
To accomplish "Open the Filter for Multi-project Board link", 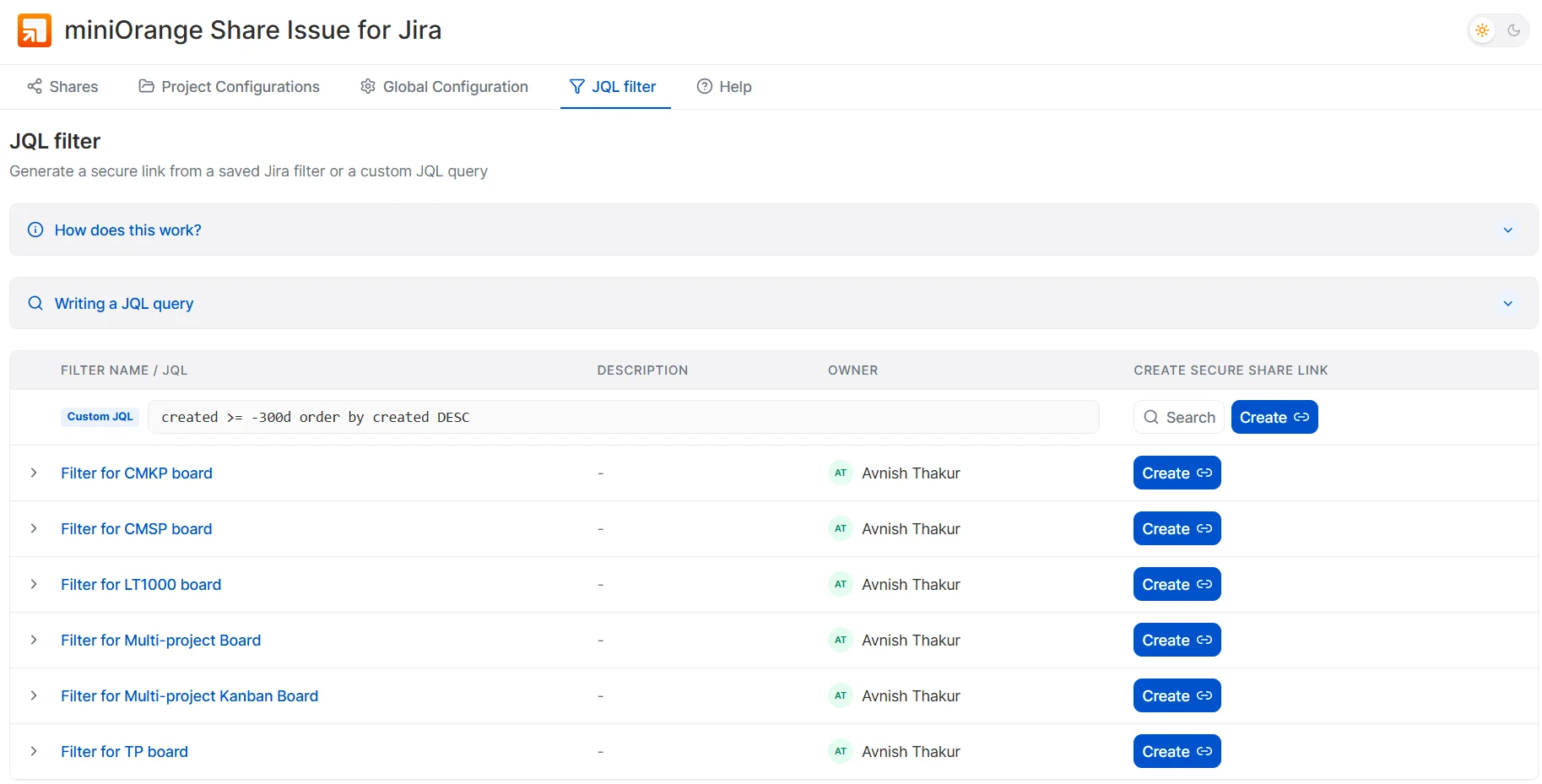I will [161, 641].
